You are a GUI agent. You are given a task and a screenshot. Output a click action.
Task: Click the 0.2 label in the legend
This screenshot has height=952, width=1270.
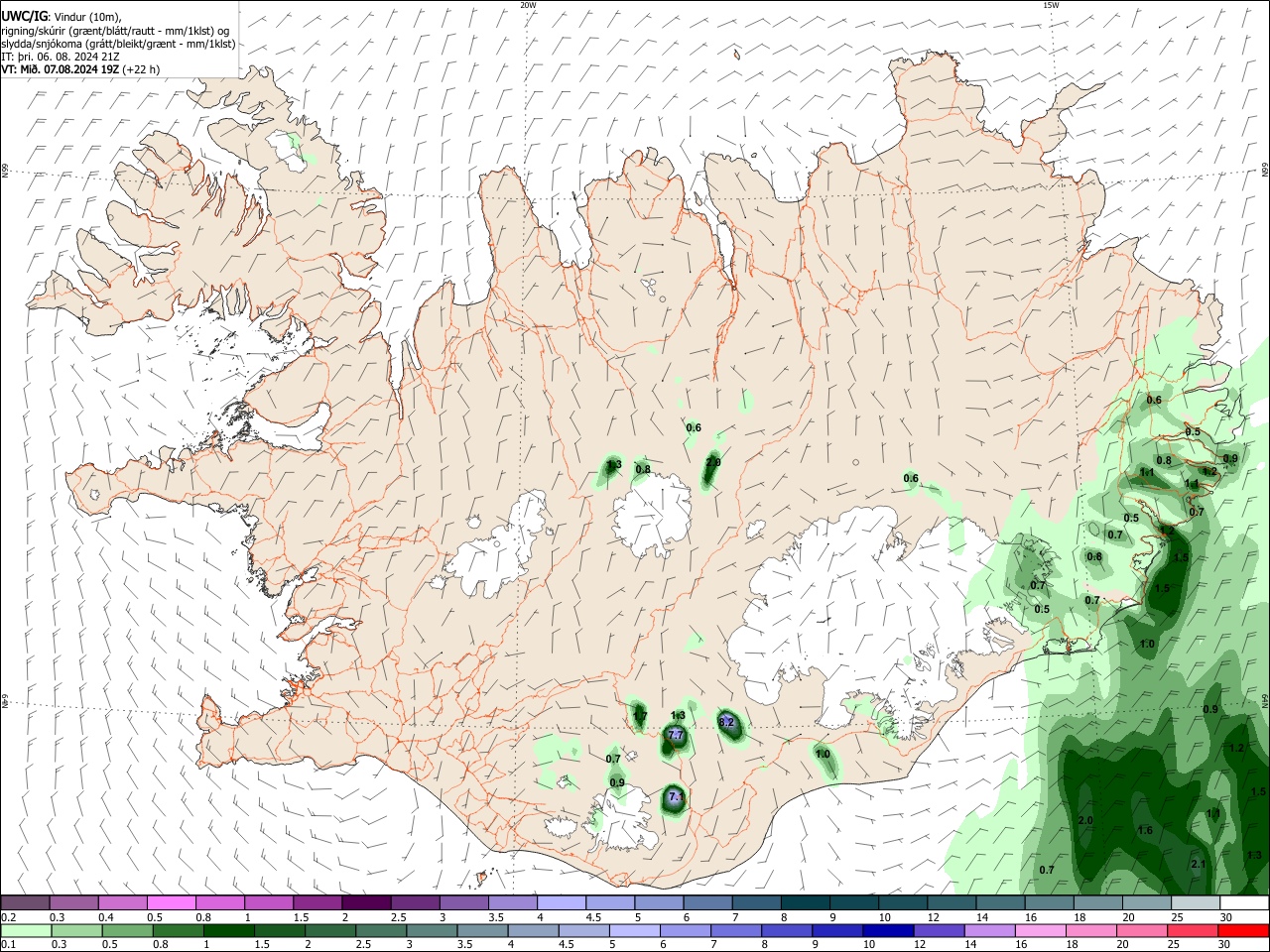8,917
